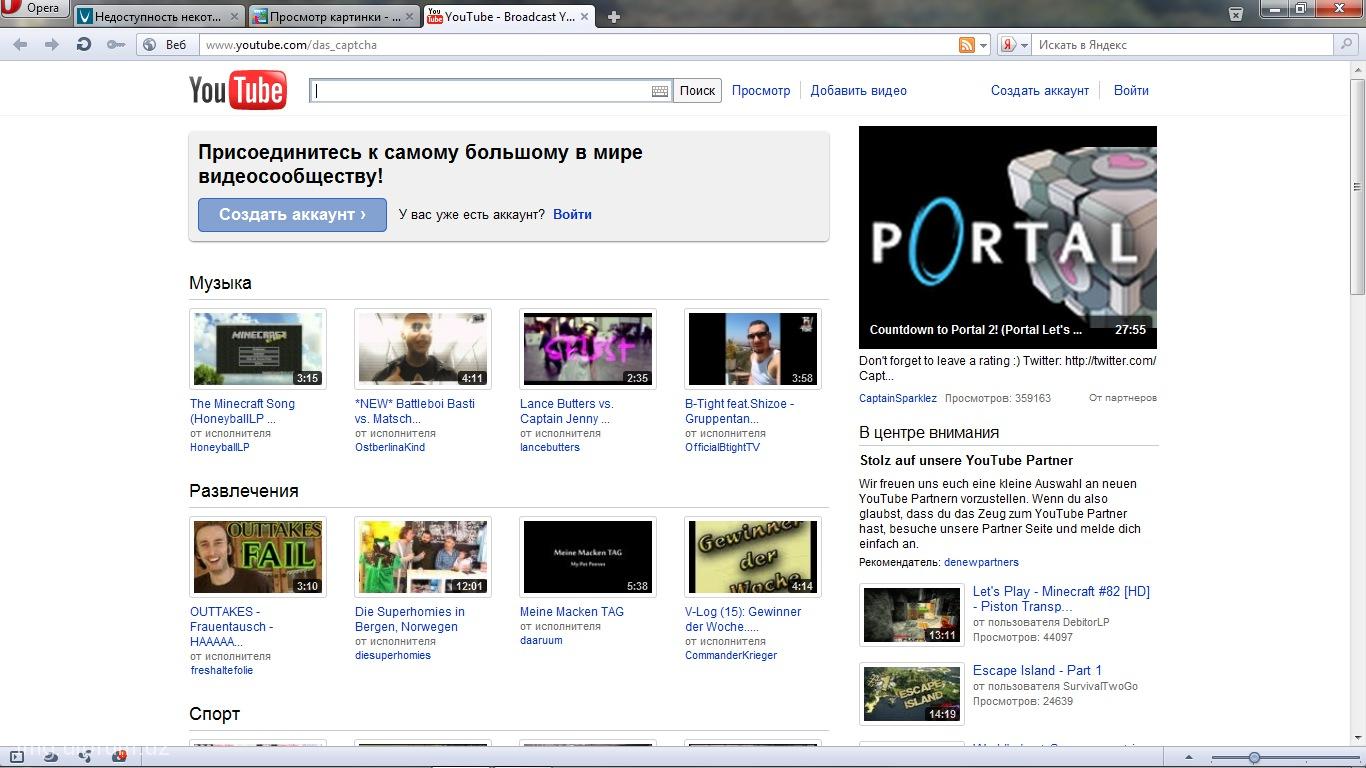Image resolution: width=1366 pixels, height=768 pixels.
Task: Expand the Yandex search engine dropdown
Action: point(1024,45)
